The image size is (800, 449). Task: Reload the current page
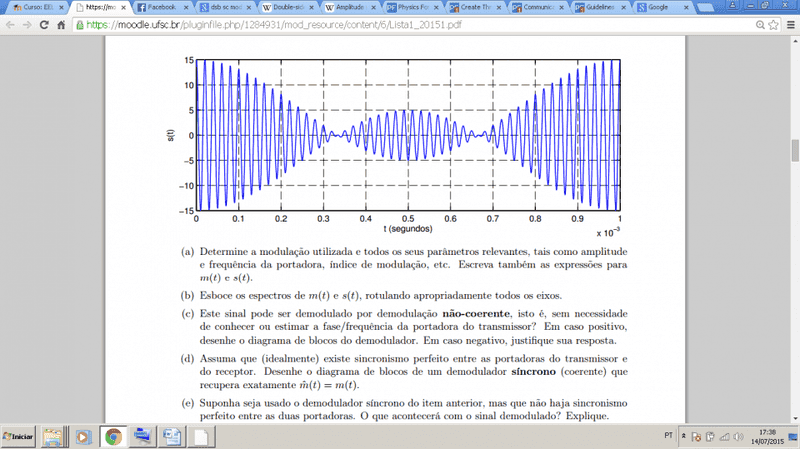click(45, 24)
